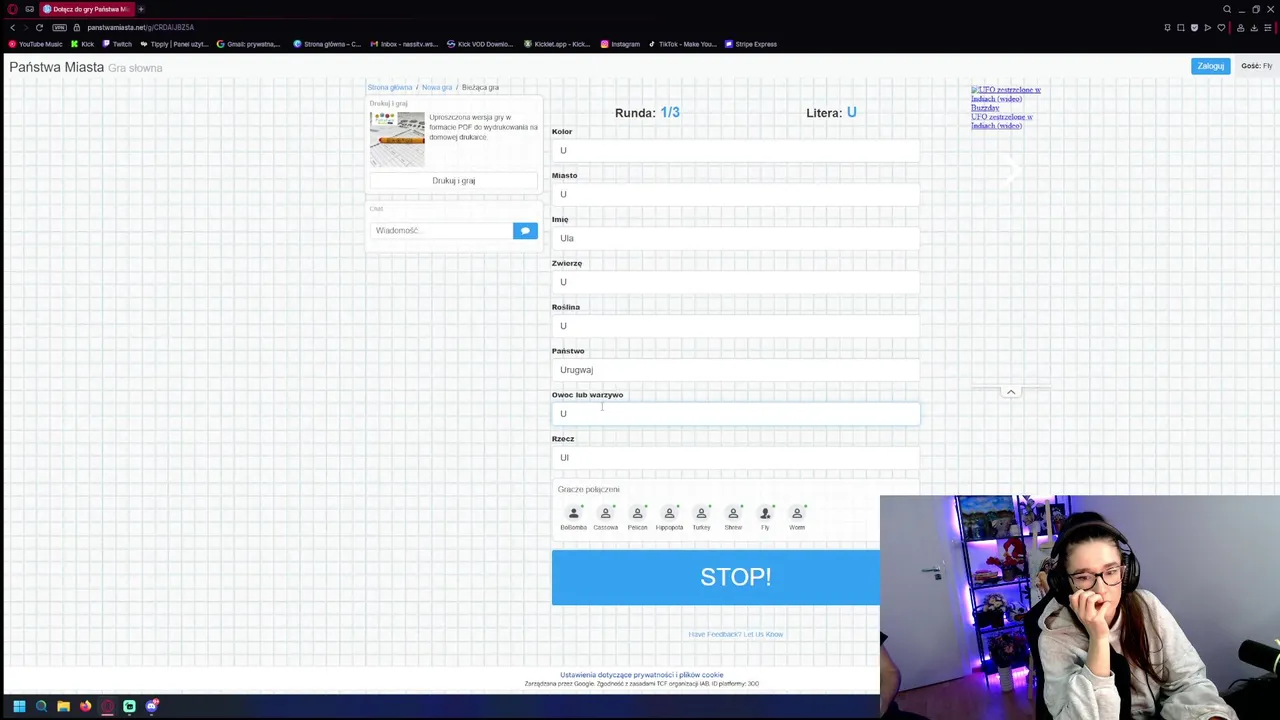Open the Nowa gra breadcrumb link
Image resolution: width=1280 pixels, height=720 pixels.
click(x=437, y=87)
